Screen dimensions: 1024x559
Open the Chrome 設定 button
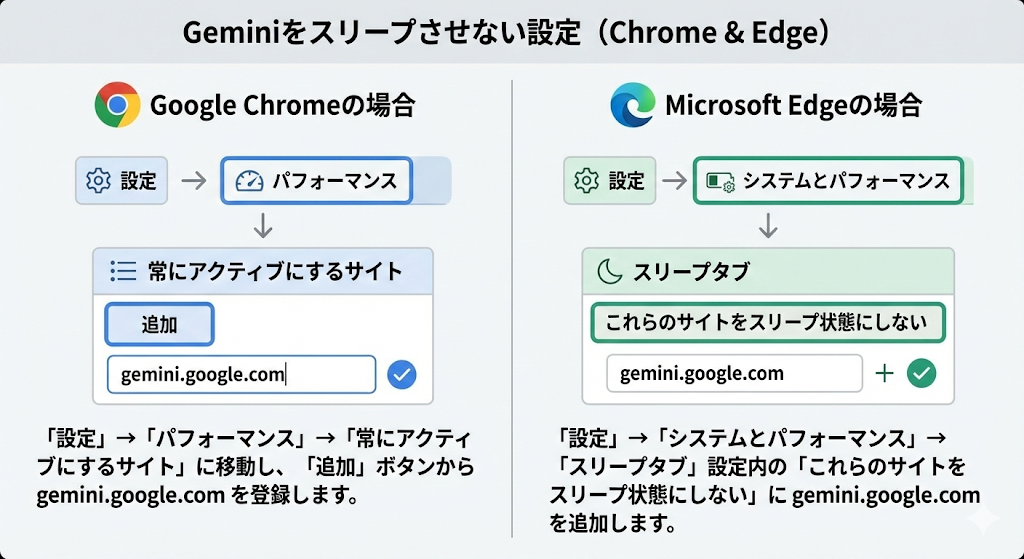point(122,181)
